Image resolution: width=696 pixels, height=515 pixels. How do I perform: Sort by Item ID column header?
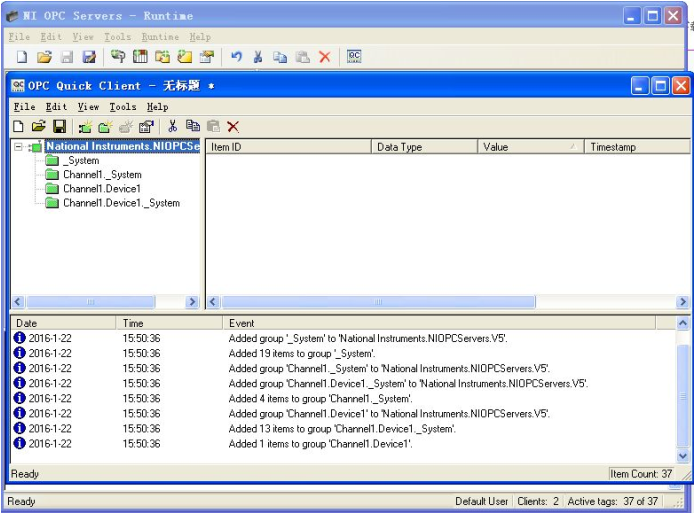pyautogui.click(x=289, y=147)
